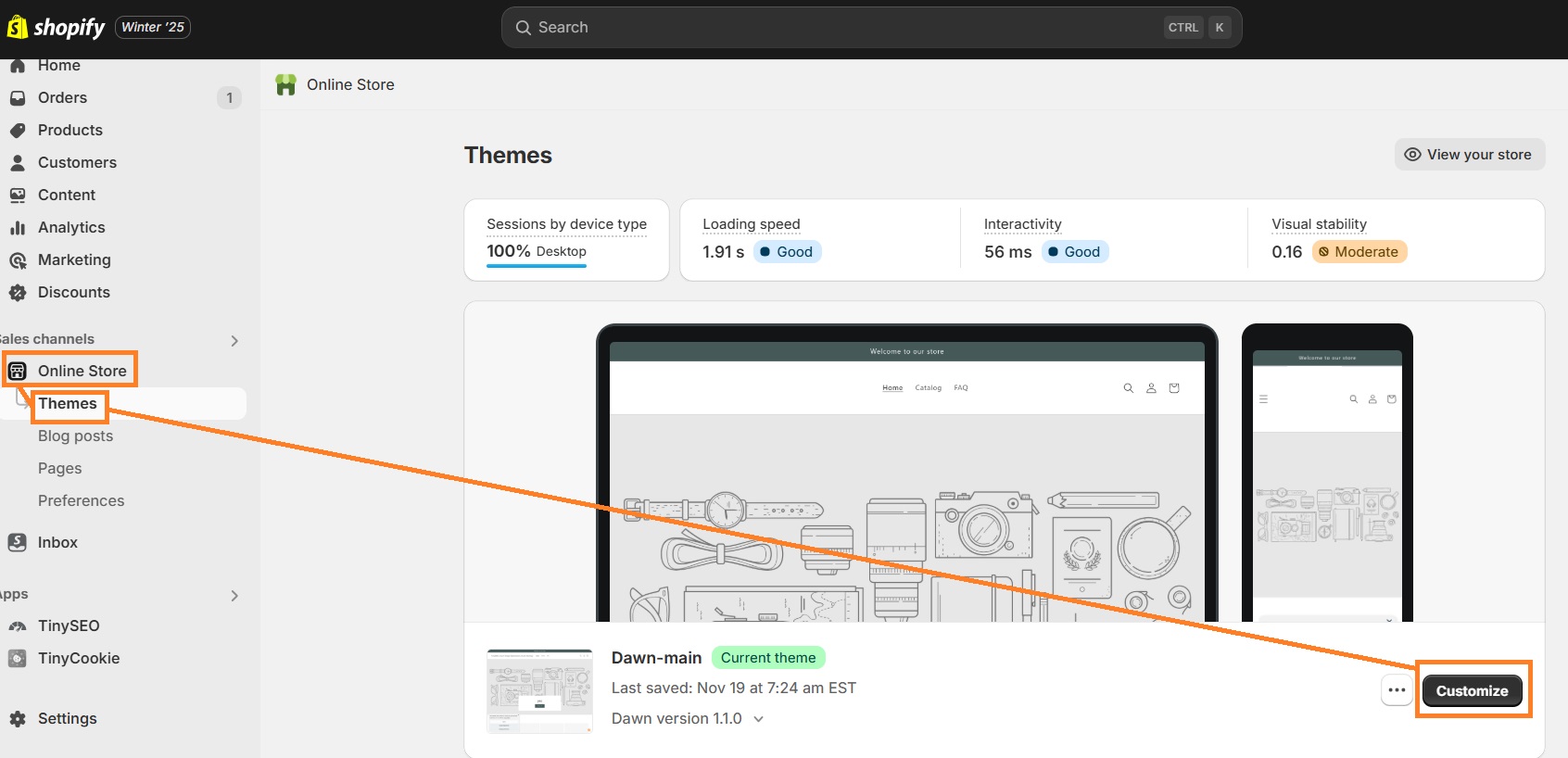
Task: Open Customers page
Action: 77,162
